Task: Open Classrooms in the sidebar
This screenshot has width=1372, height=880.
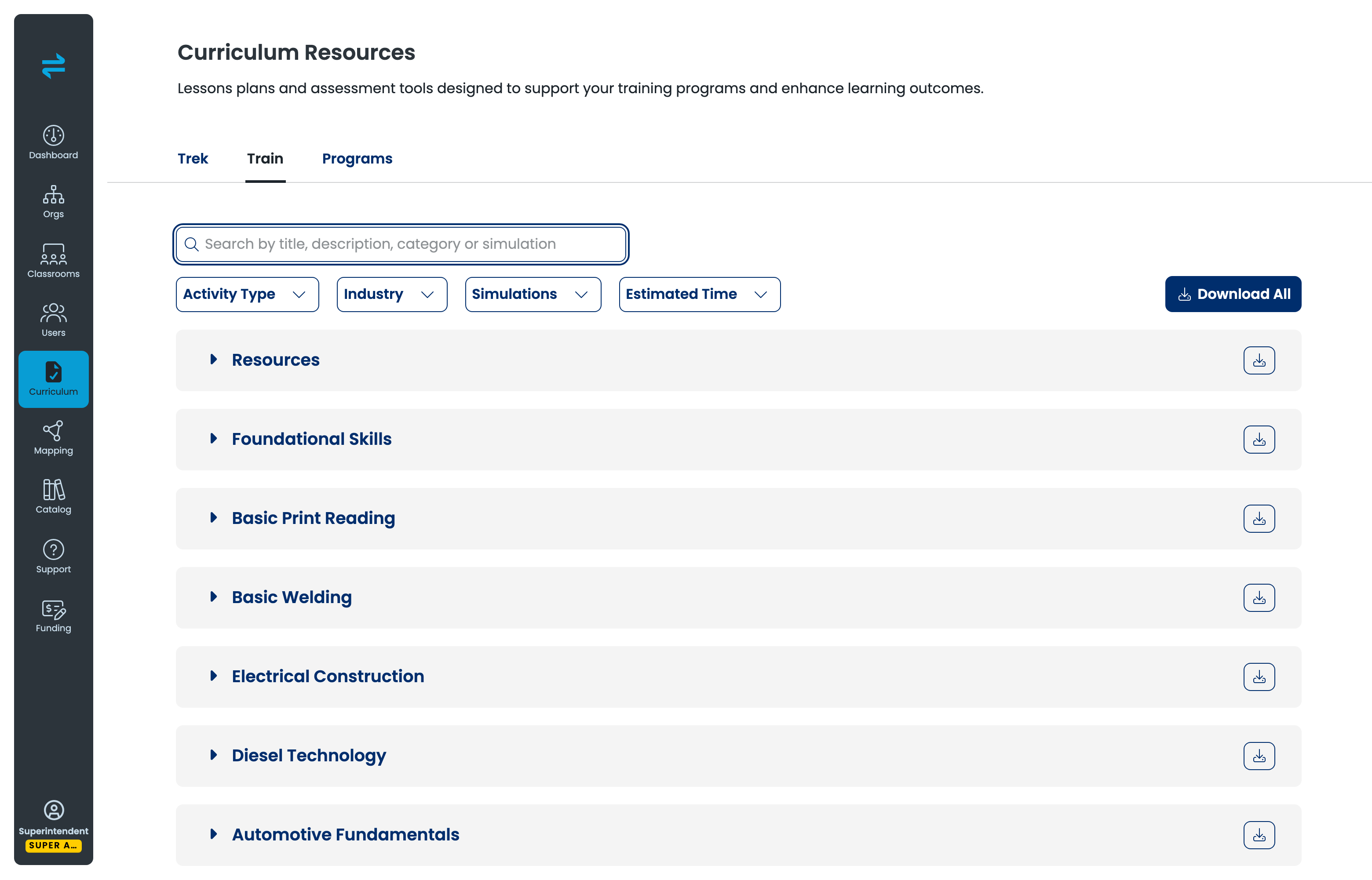Action: point(53,261)
